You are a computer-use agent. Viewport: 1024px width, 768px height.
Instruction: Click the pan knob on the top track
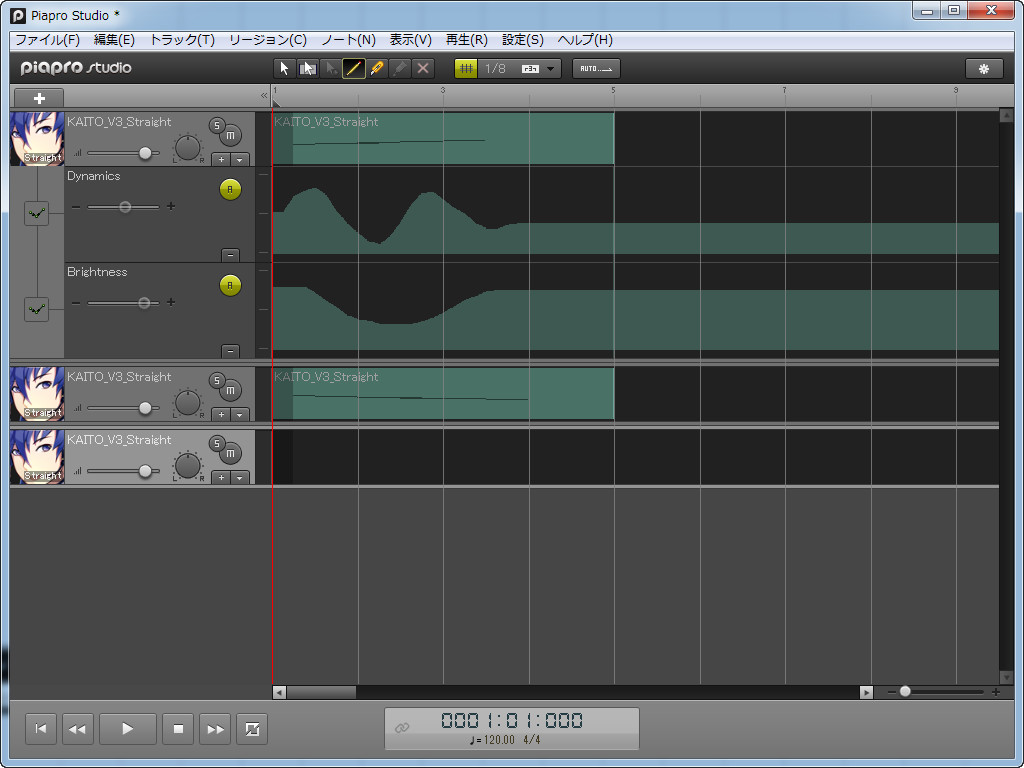188,148
